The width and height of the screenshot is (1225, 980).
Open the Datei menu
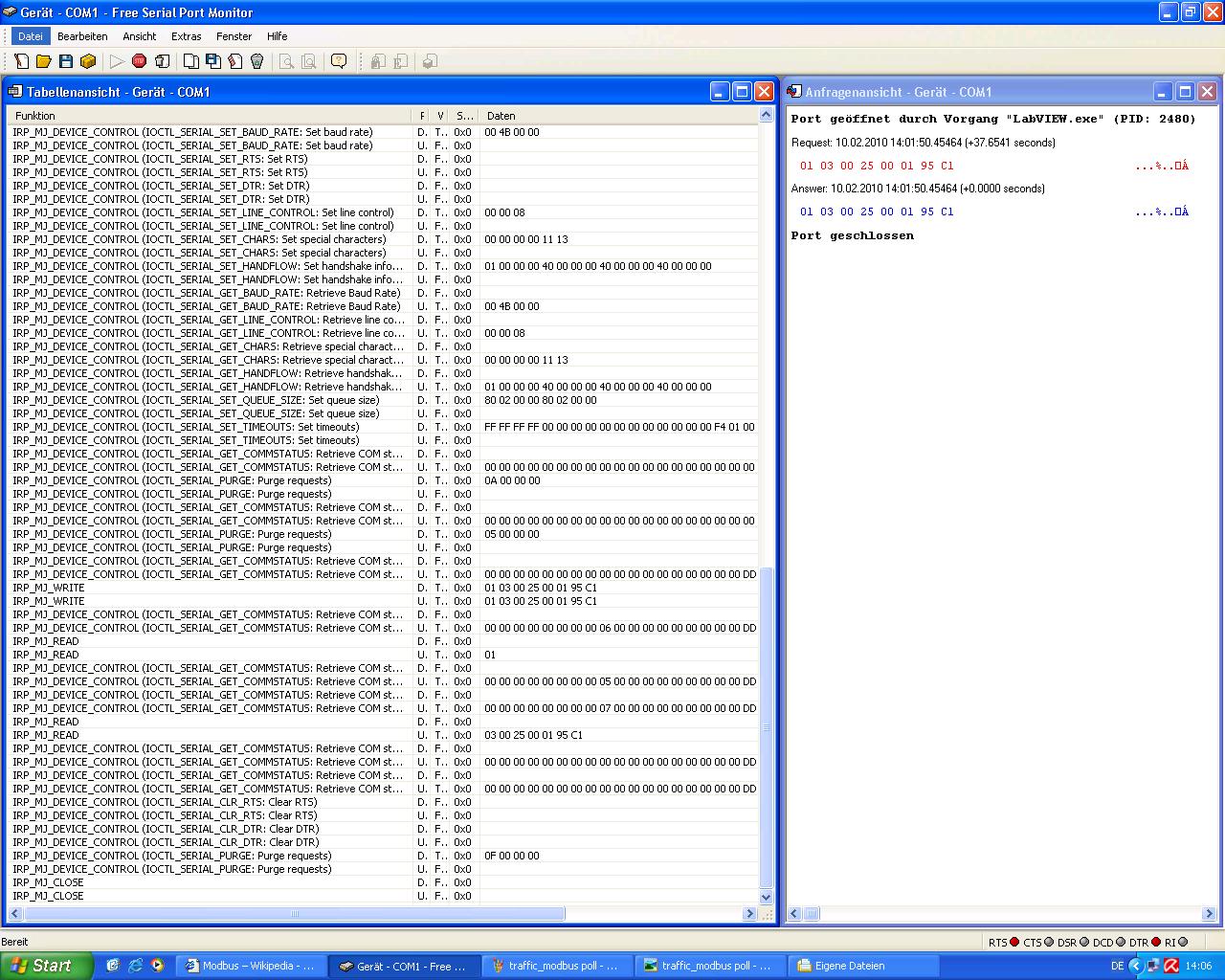pyautogui.click(x=31, y=36)
